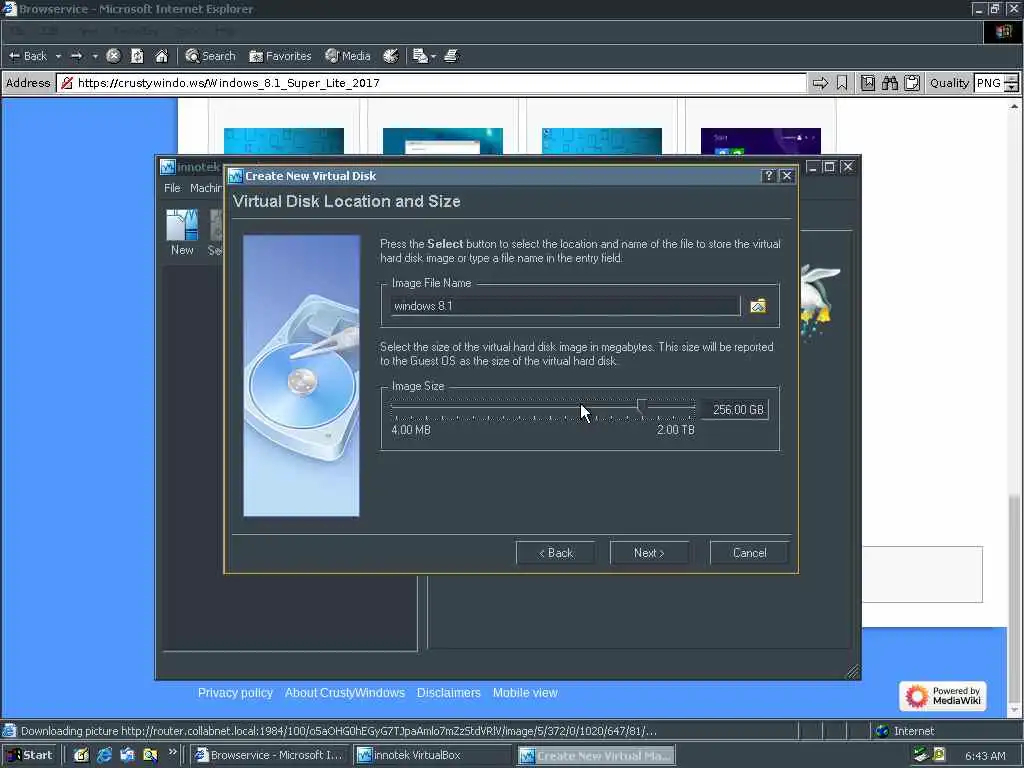This screenshot has width=1024, height=768.
Task: Click the clipboard paste icon
Action: (912, 83)
